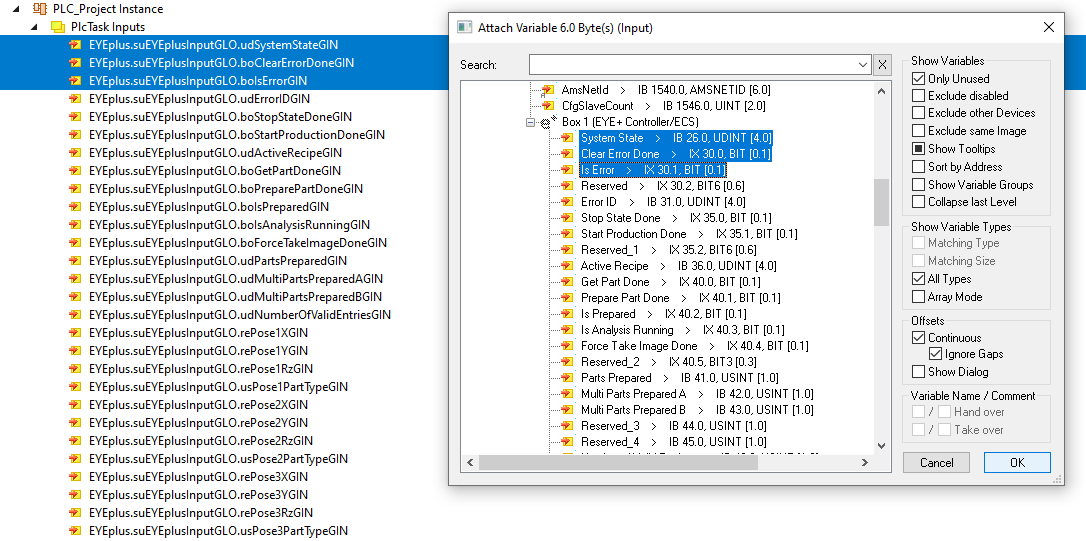The width and height of the screenshot is (1086, 541).
Task: Select Error ID in the variable list
Action: pos(598,202)
